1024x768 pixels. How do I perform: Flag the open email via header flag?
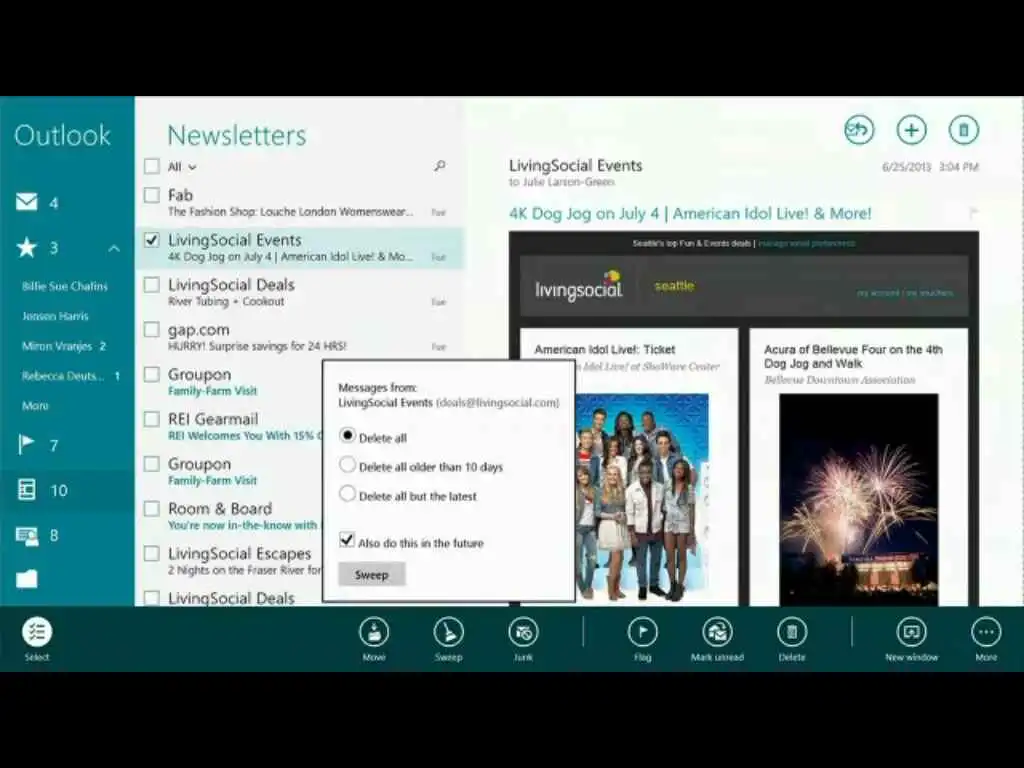click(x=973, y=213)
